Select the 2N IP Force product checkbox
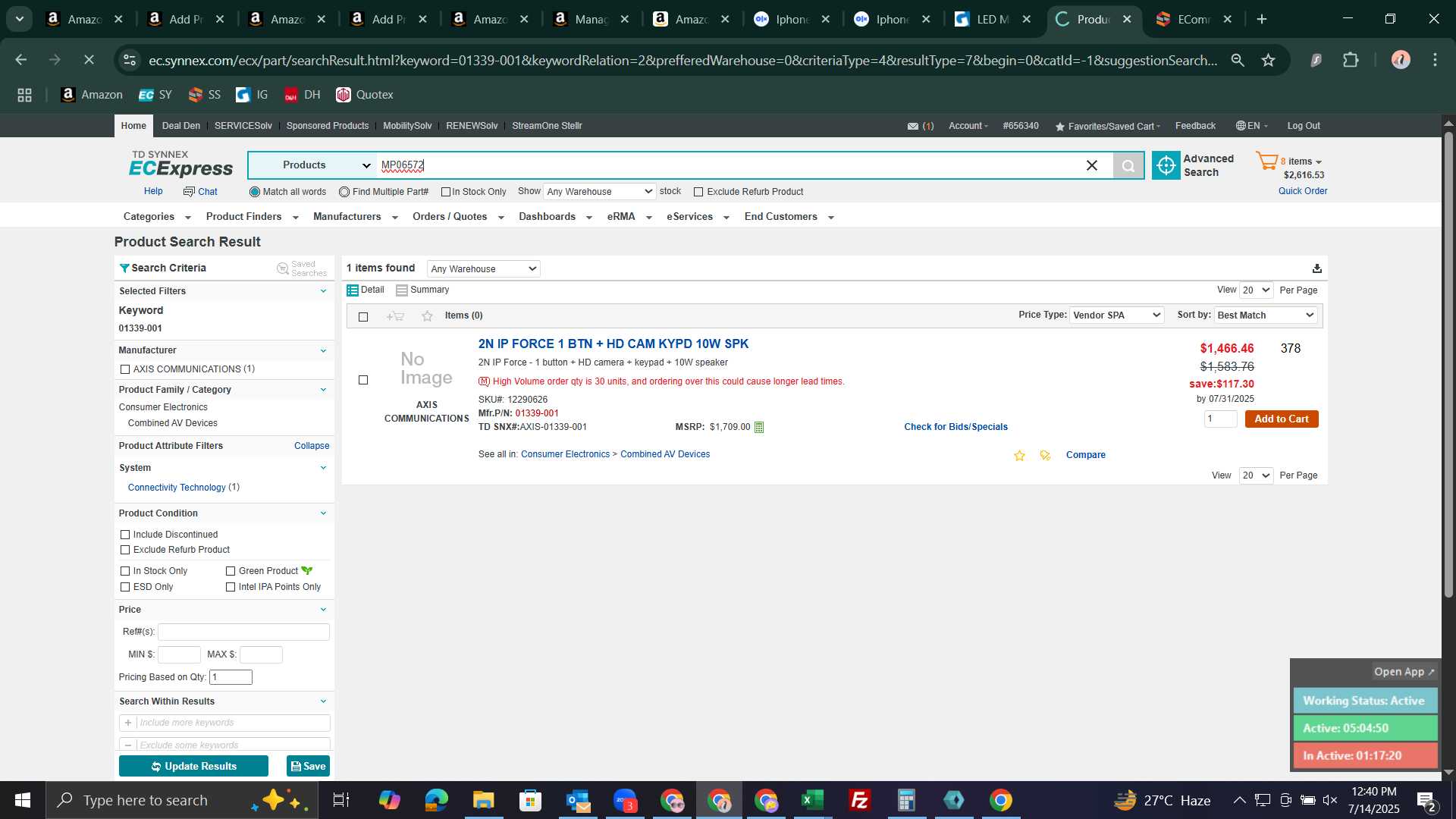Viewport: 1456px width, 819px height. (x=363, y=380)
